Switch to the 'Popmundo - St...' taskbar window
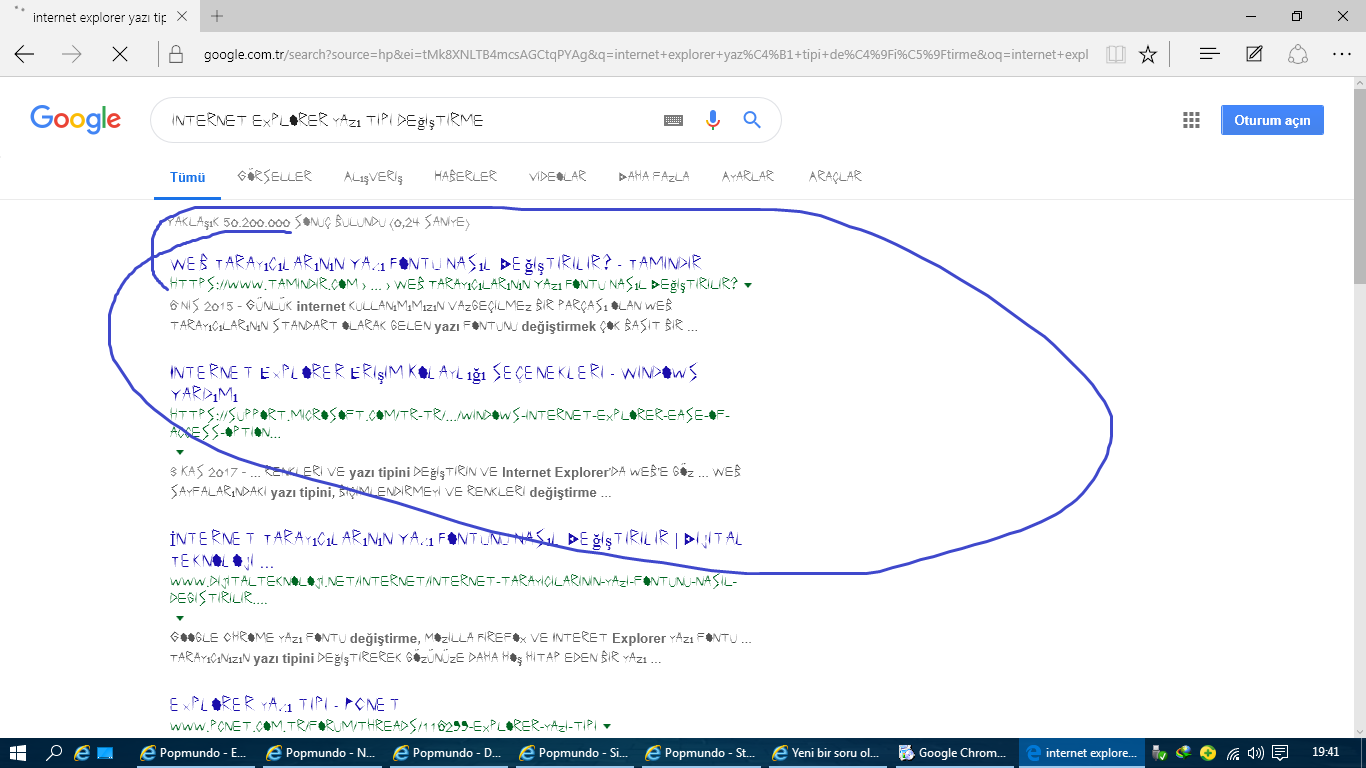The width and height of the screenshot is (1366, 768). pos(700,752)
